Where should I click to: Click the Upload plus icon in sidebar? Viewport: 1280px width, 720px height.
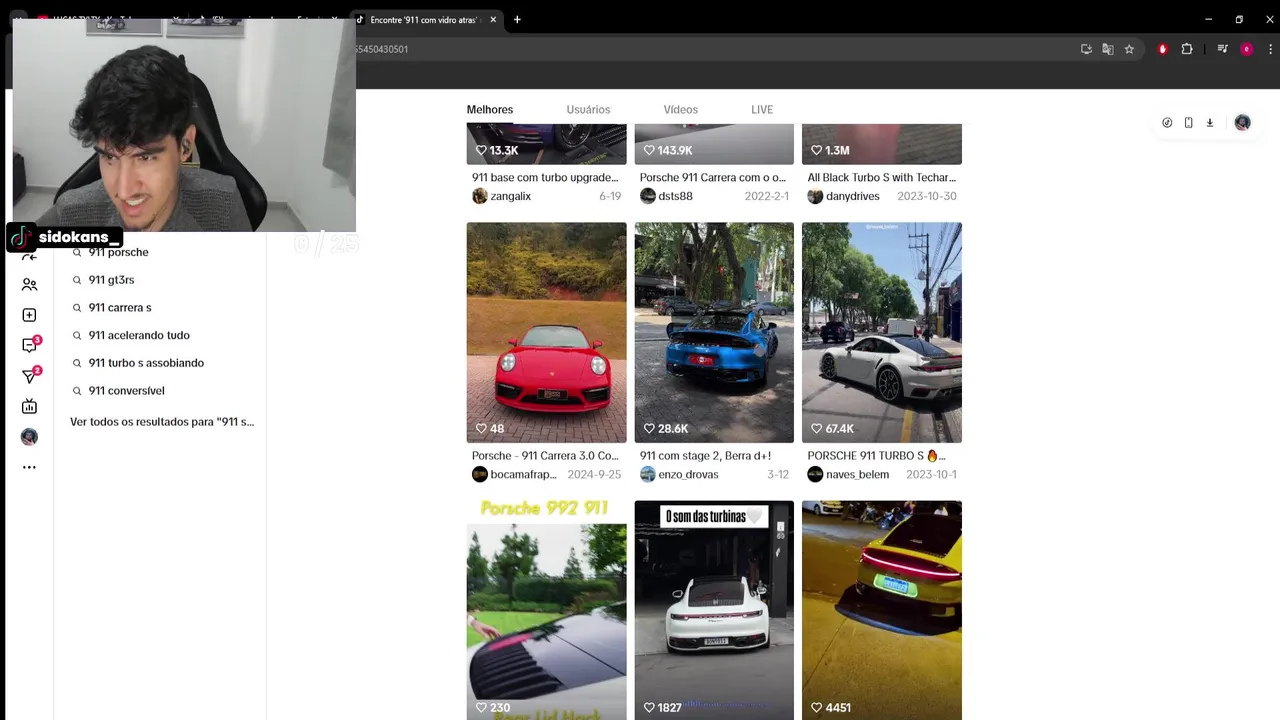tap(29, 315)
